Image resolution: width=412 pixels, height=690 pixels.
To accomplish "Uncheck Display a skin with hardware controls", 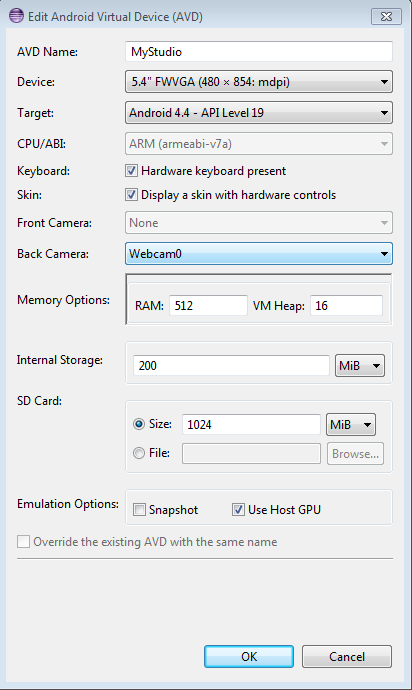I will coord(131,195).
